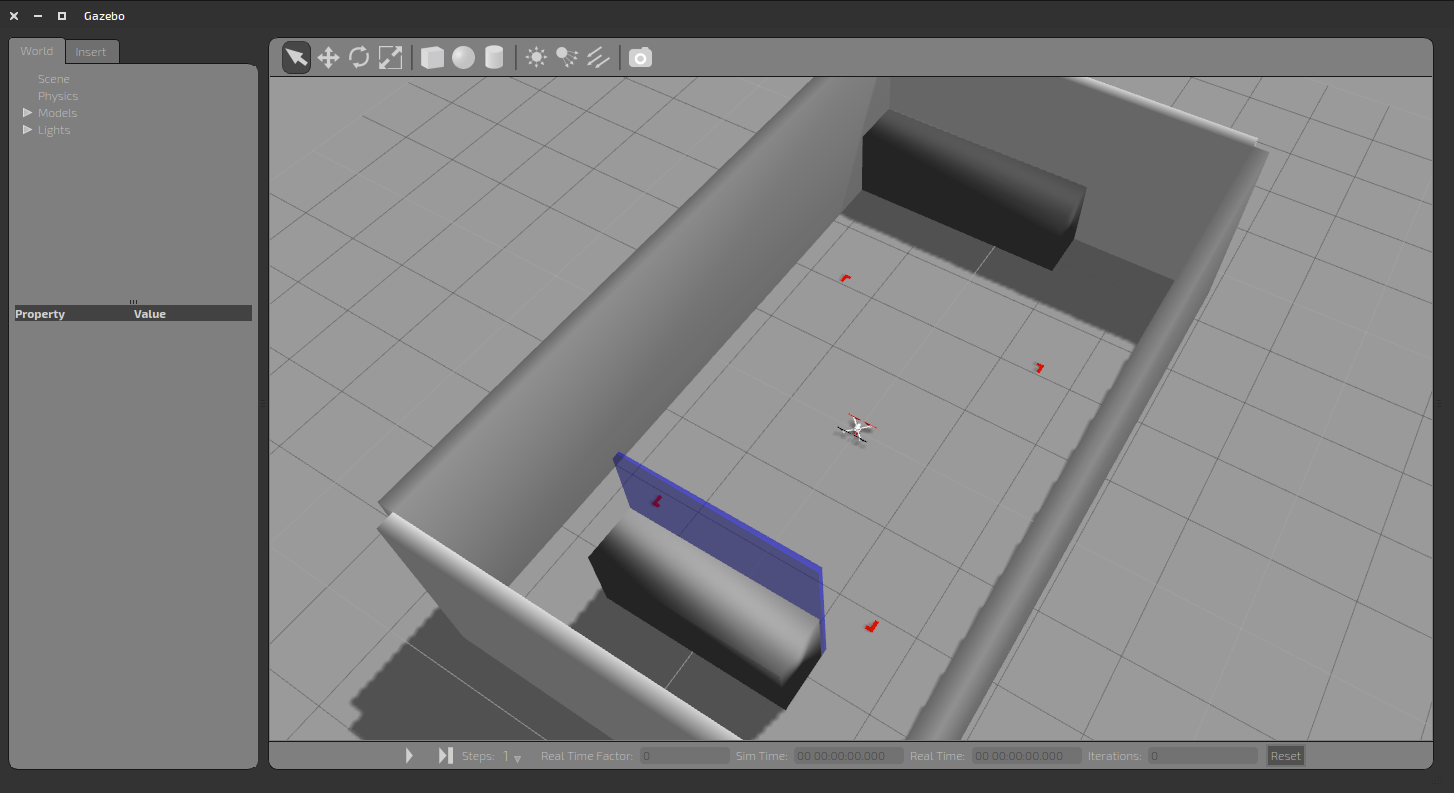This screenshot has width=1454, height=793.
Task: Click the directional light icon
Action: click(x=598, y=58)
